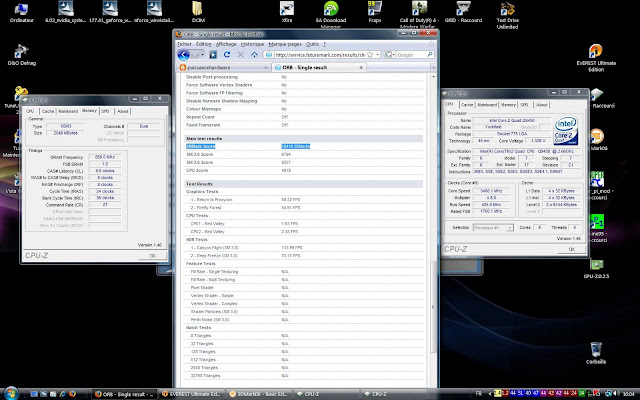Open the URL bar history dropdown

click(x=378, y=55)
